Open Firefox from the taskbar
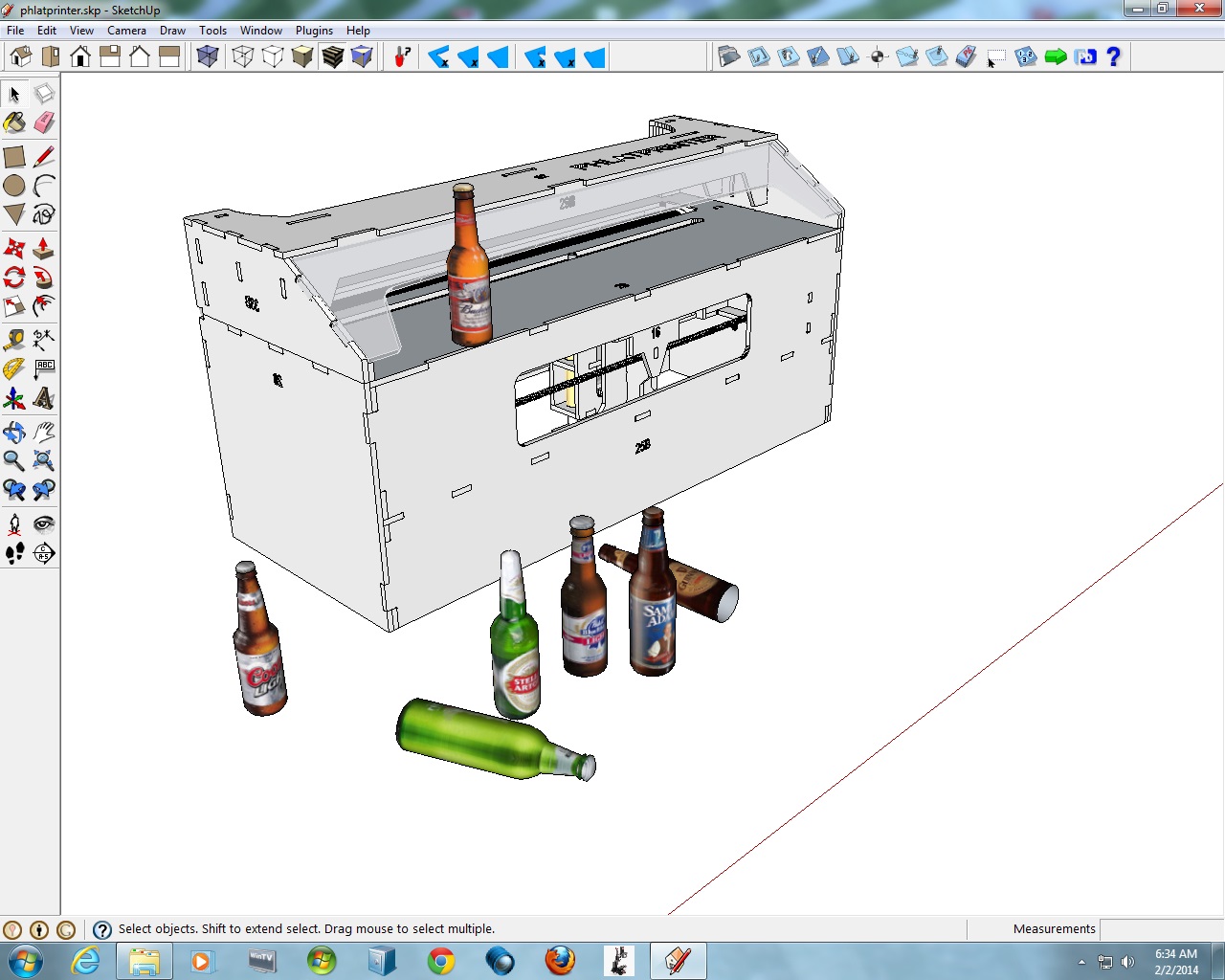The width and height of the screenshot is (1225, 980). coord(560,960)
